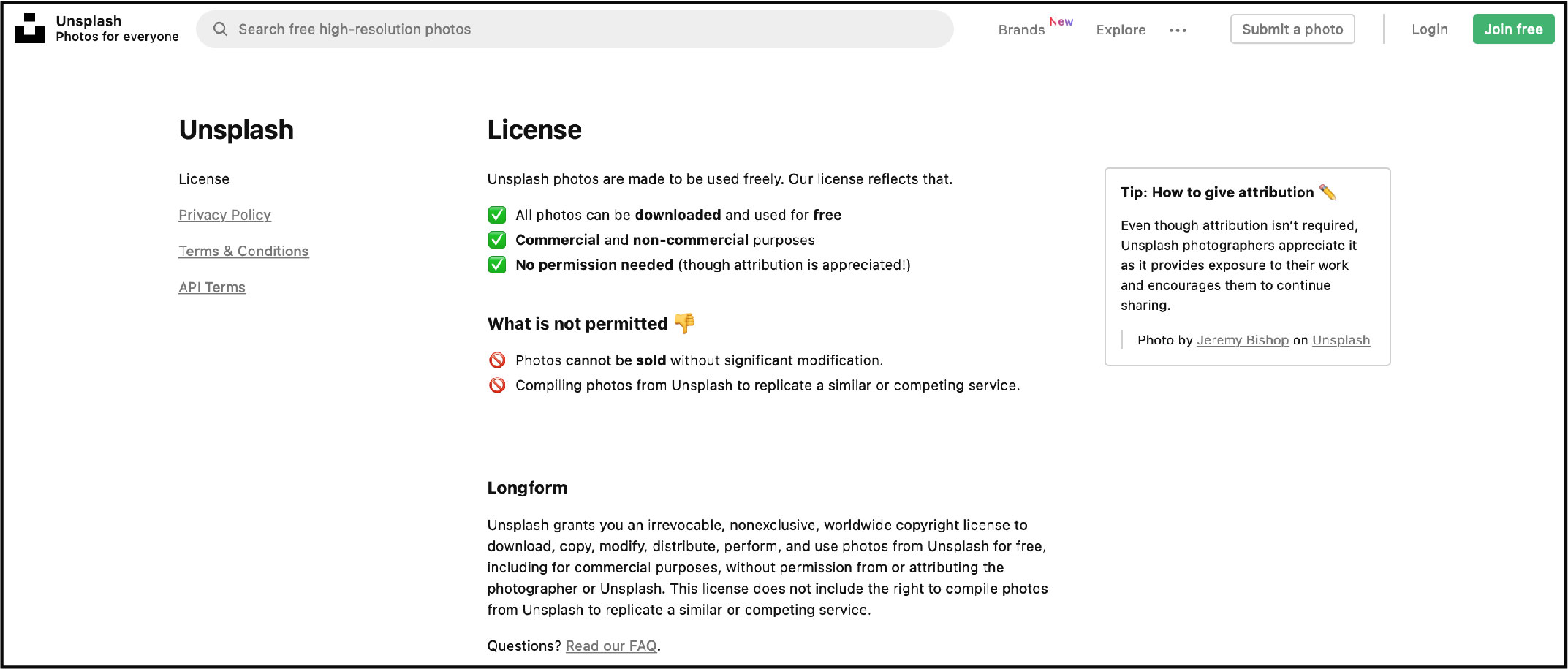The width and height of the screenshot is (1568, 669).
Task: Click the Submit a photo button
Action: [x=1292, y=29]
